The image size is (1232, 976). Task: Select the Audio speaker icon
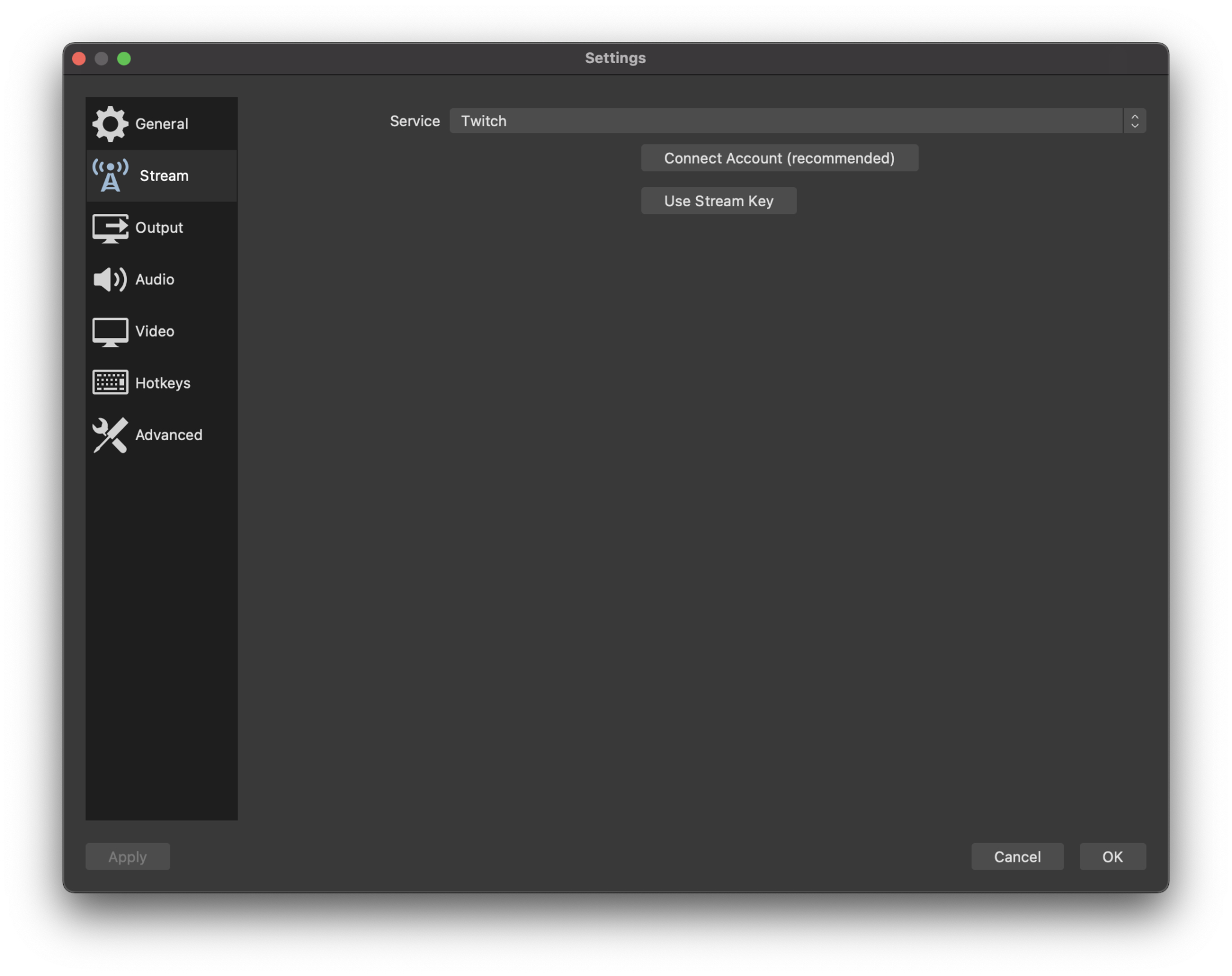click(110, 279)
